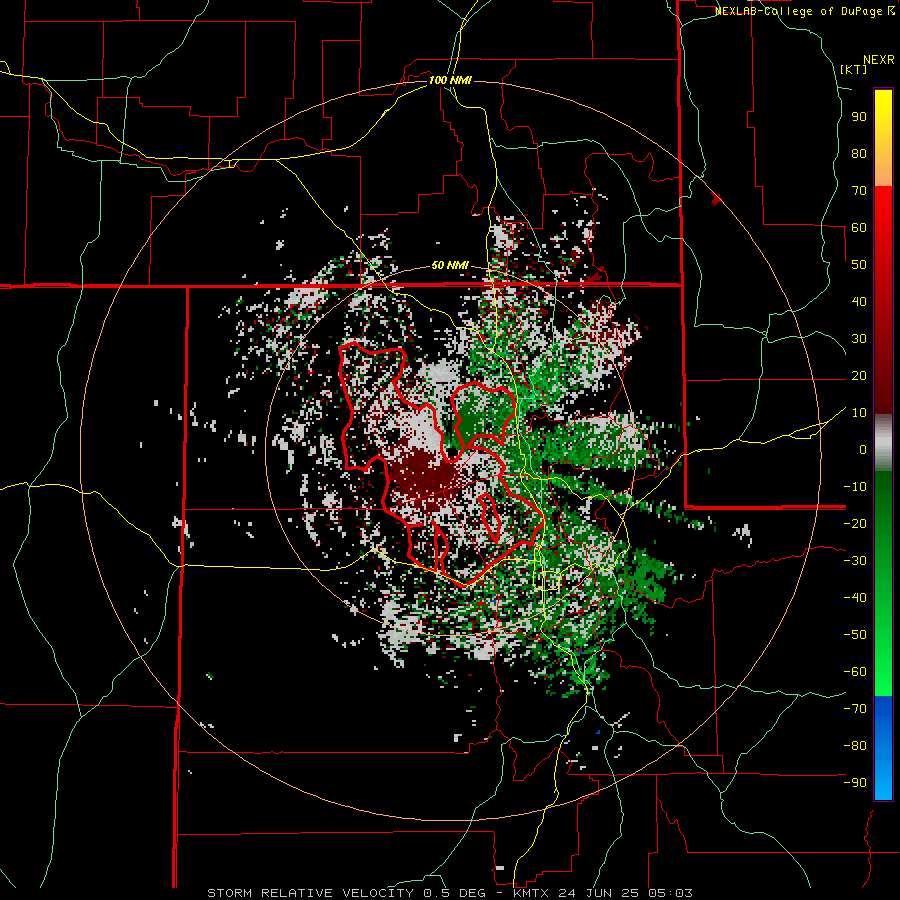Select the -90 value on the velocity scale
Screen dimensions: 900x900
pos(855,783)
